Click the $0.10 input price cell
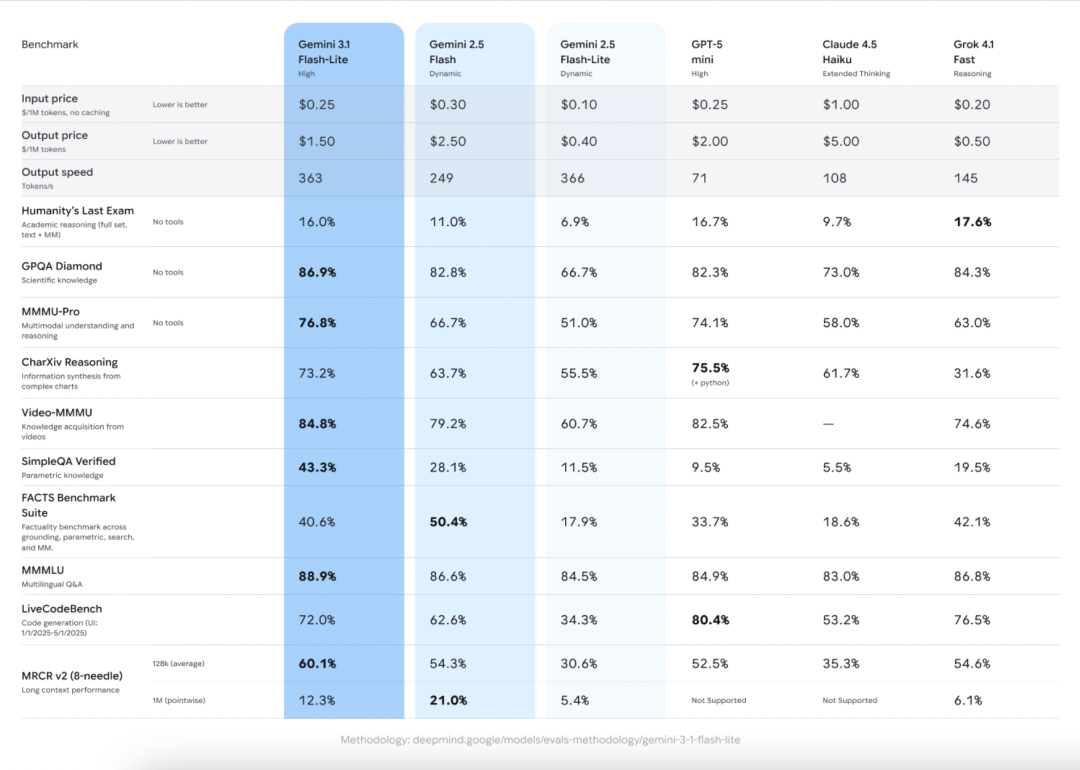 [579, 105]
